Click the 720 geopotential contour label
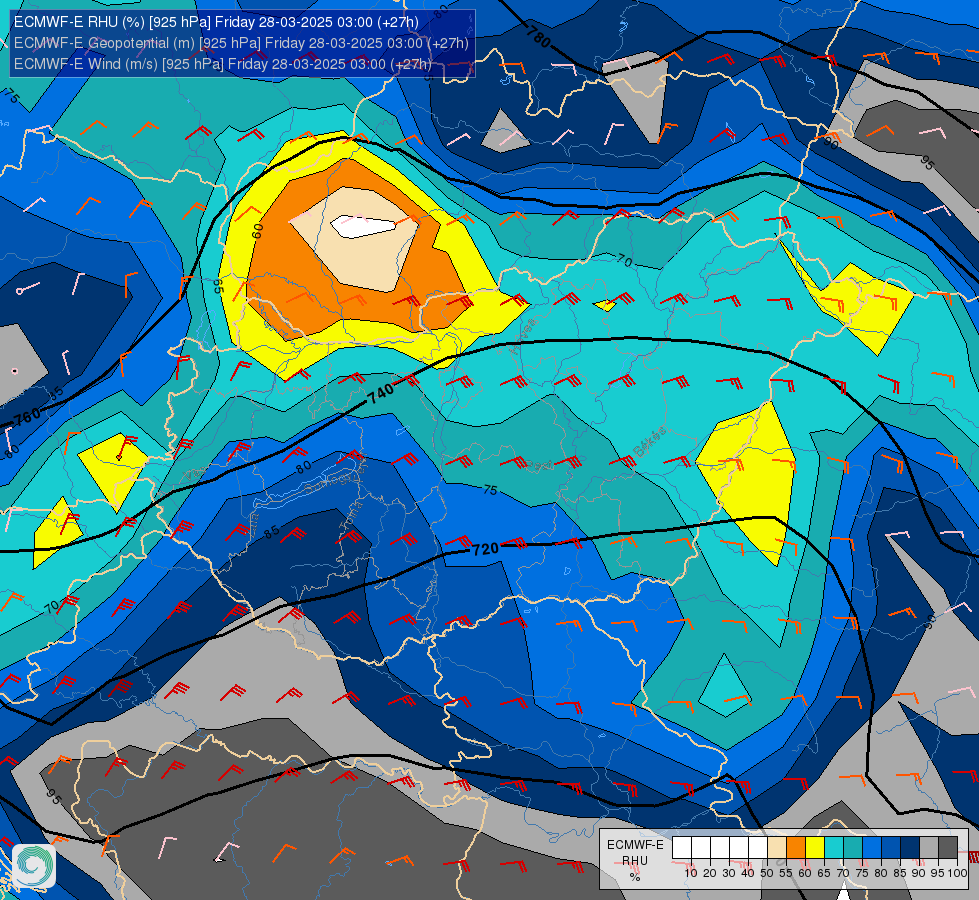The width and height of the screenshot is (979, 900). (486, 549)
